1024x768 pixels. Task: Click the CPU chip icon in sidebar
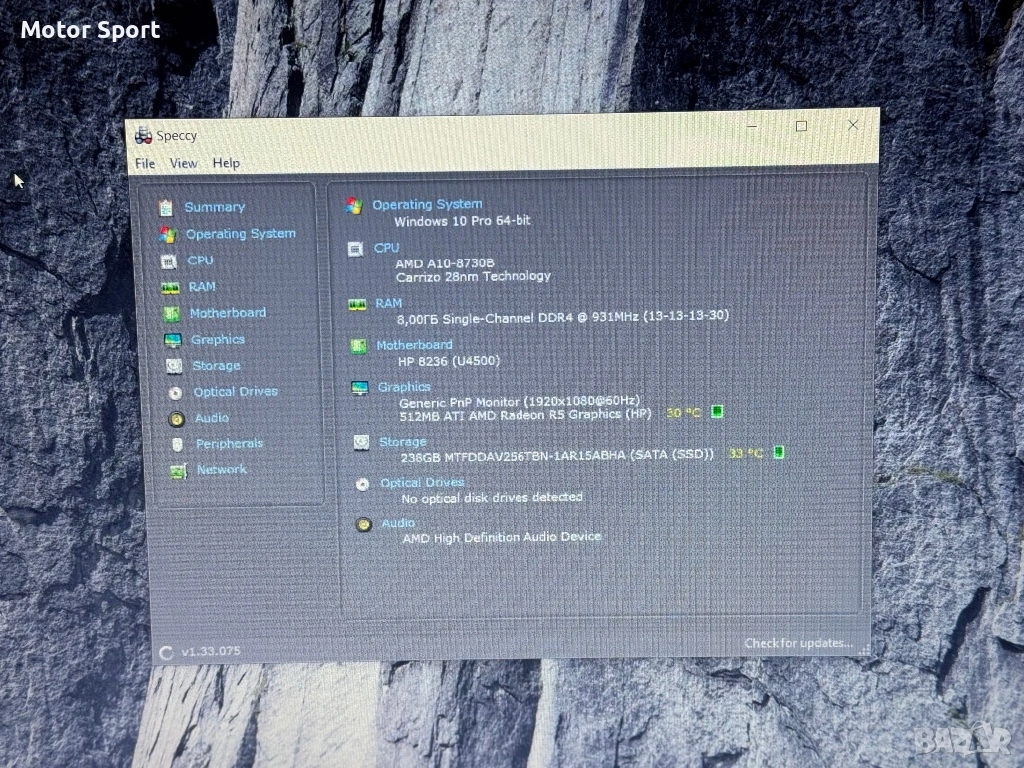(x=169, y=261)
